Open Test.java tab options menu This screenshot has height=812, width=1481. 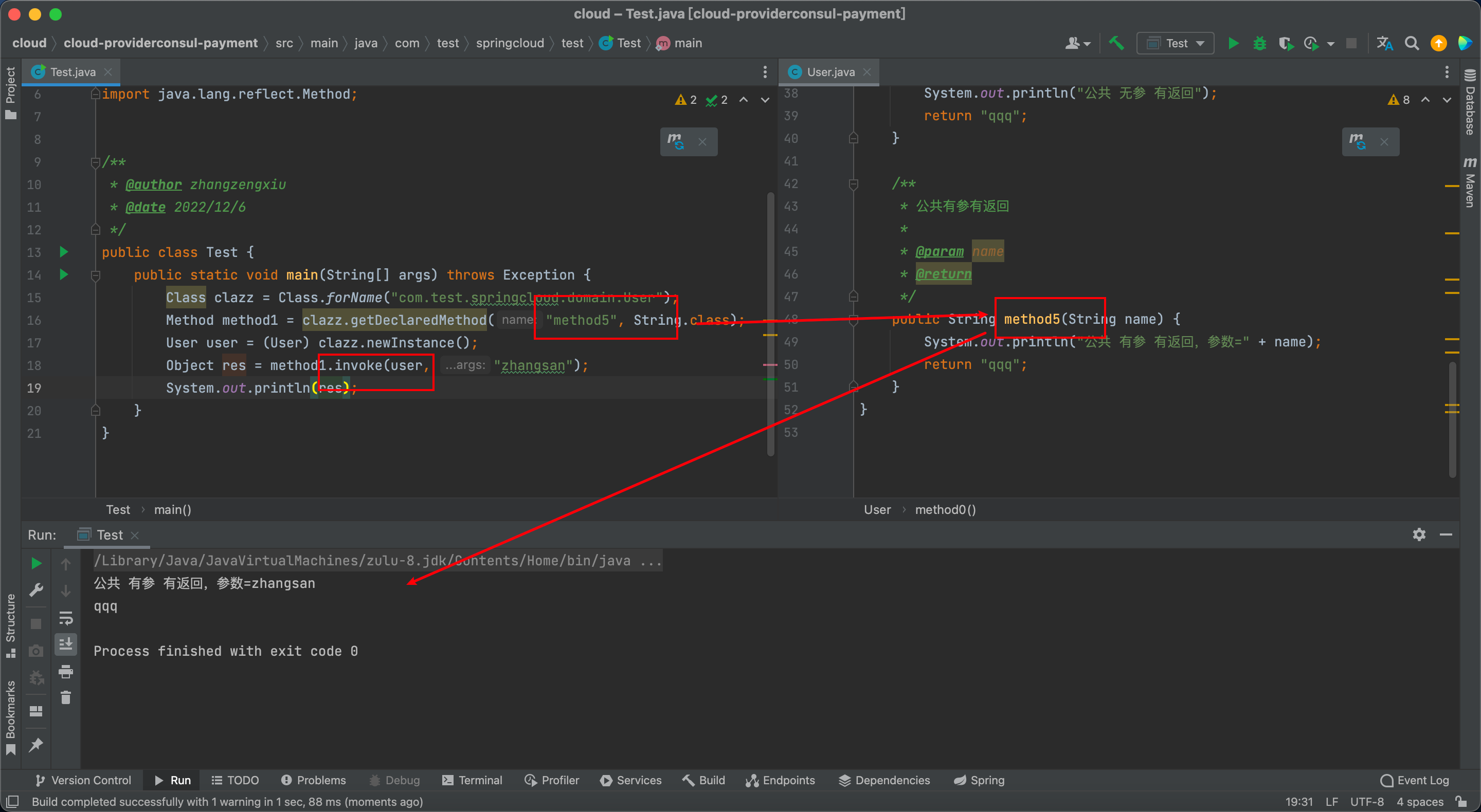(x=765, y=72)
